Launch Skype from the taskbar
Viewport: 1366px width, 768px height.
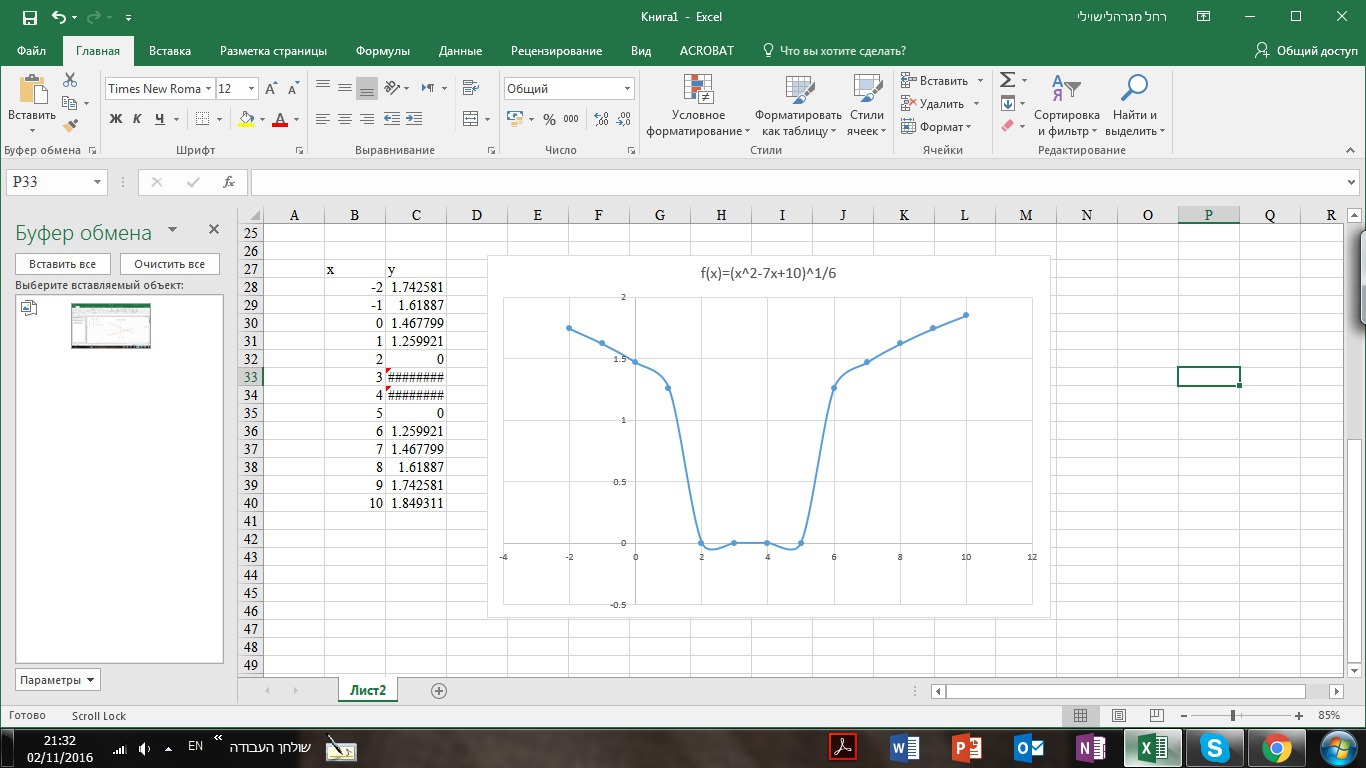point(1215,748)
